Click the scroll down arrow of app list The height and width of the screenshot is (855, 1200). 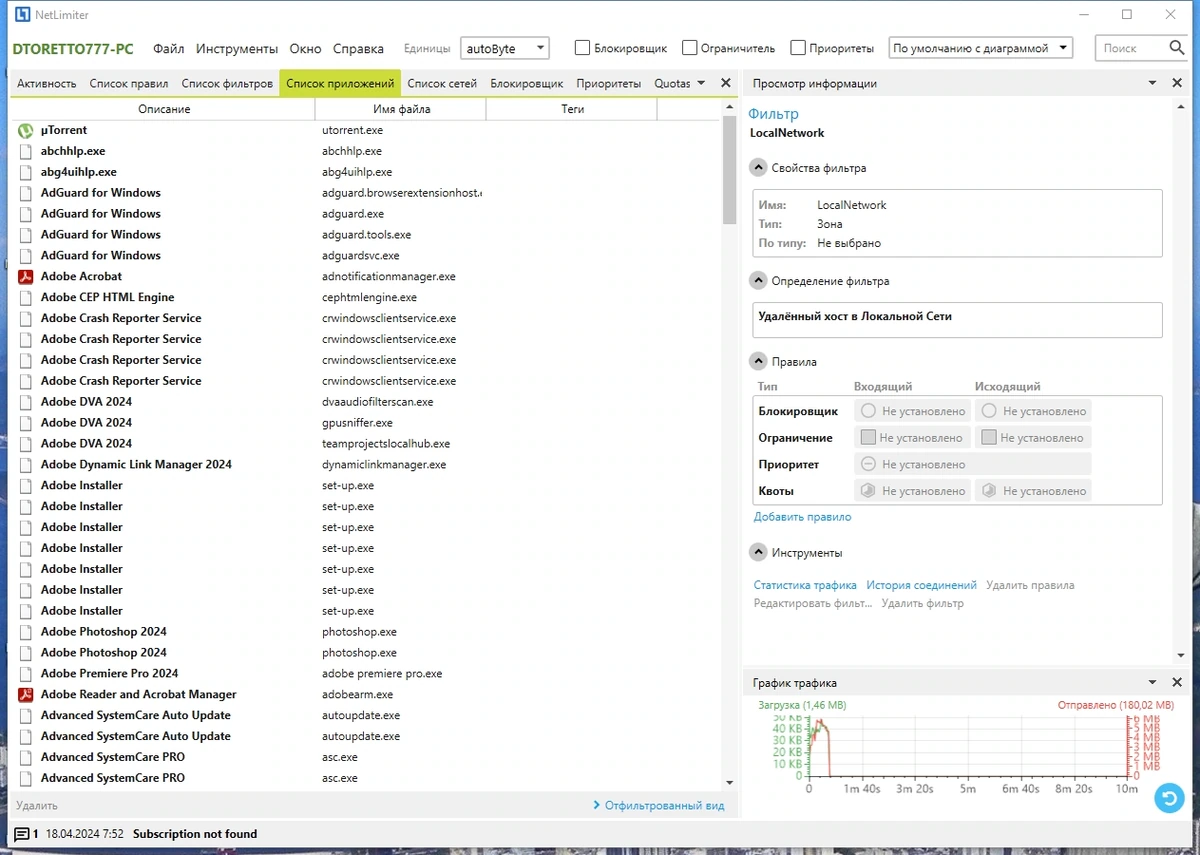(x=729, y=782)
